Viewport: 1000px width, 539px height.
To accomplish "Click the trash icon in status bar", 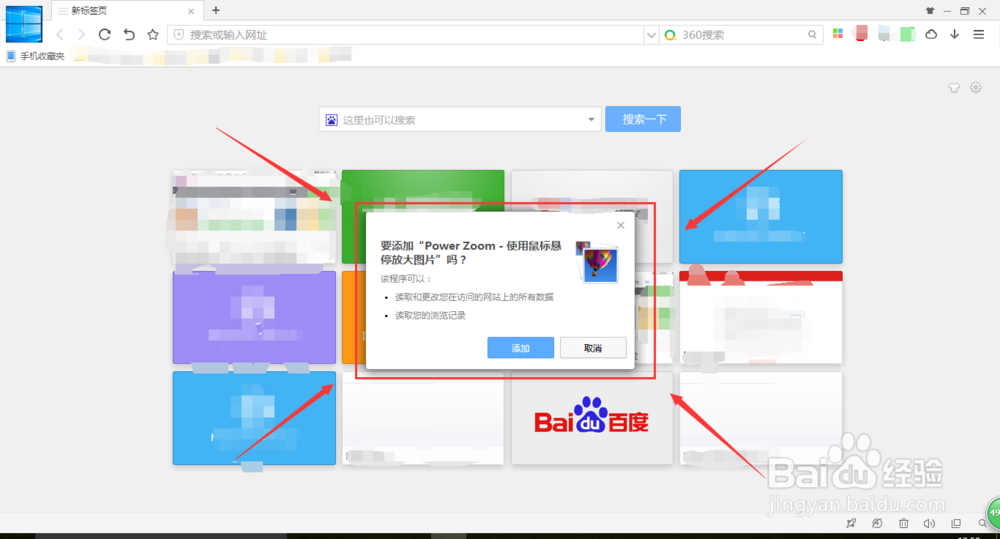I will pyautogui.click(x=904, y=523).
